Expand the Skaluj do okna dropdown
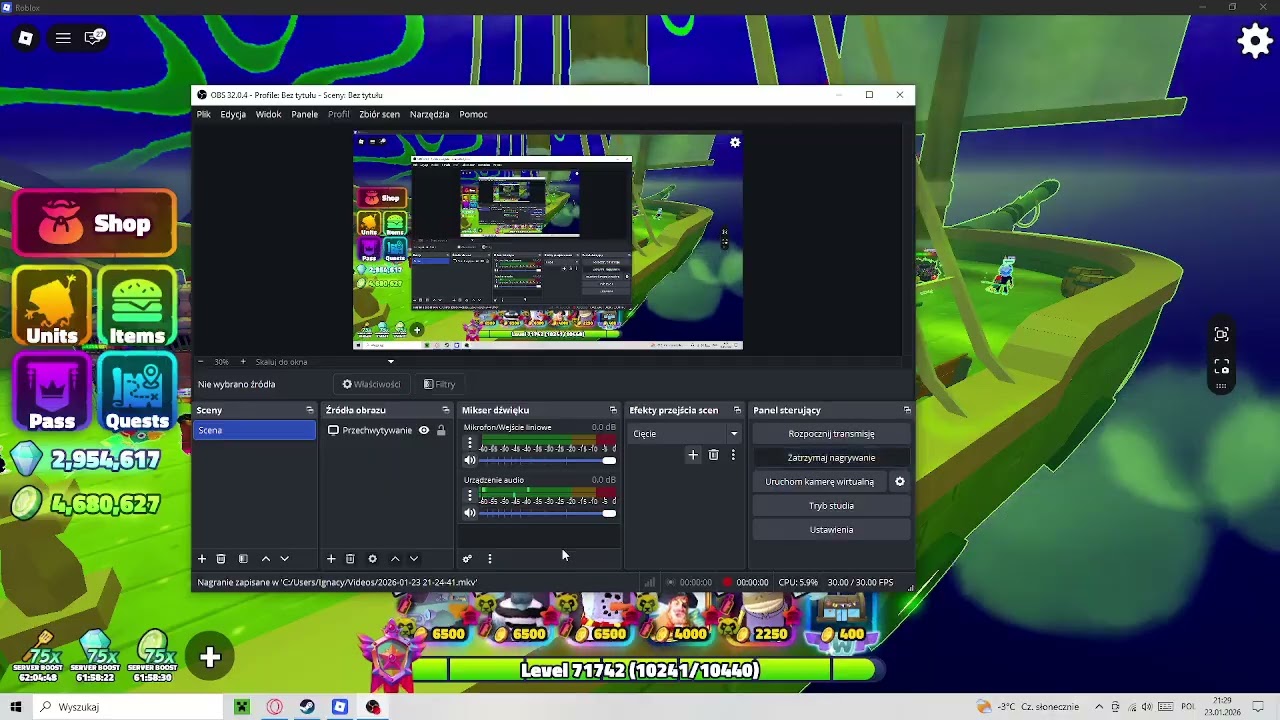The image size is (1280, 720). 390,362
